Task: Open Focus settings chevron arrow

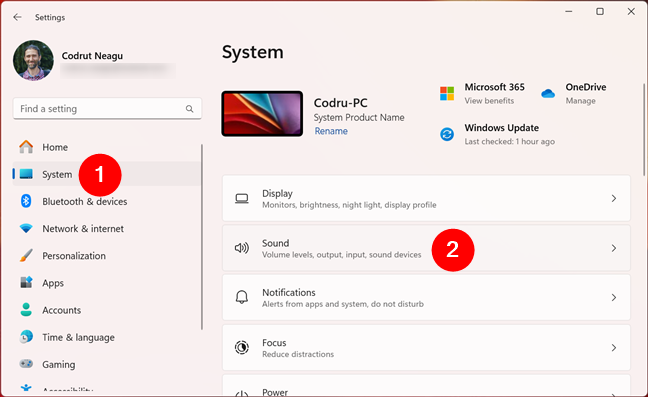Action: click(614, 348)
